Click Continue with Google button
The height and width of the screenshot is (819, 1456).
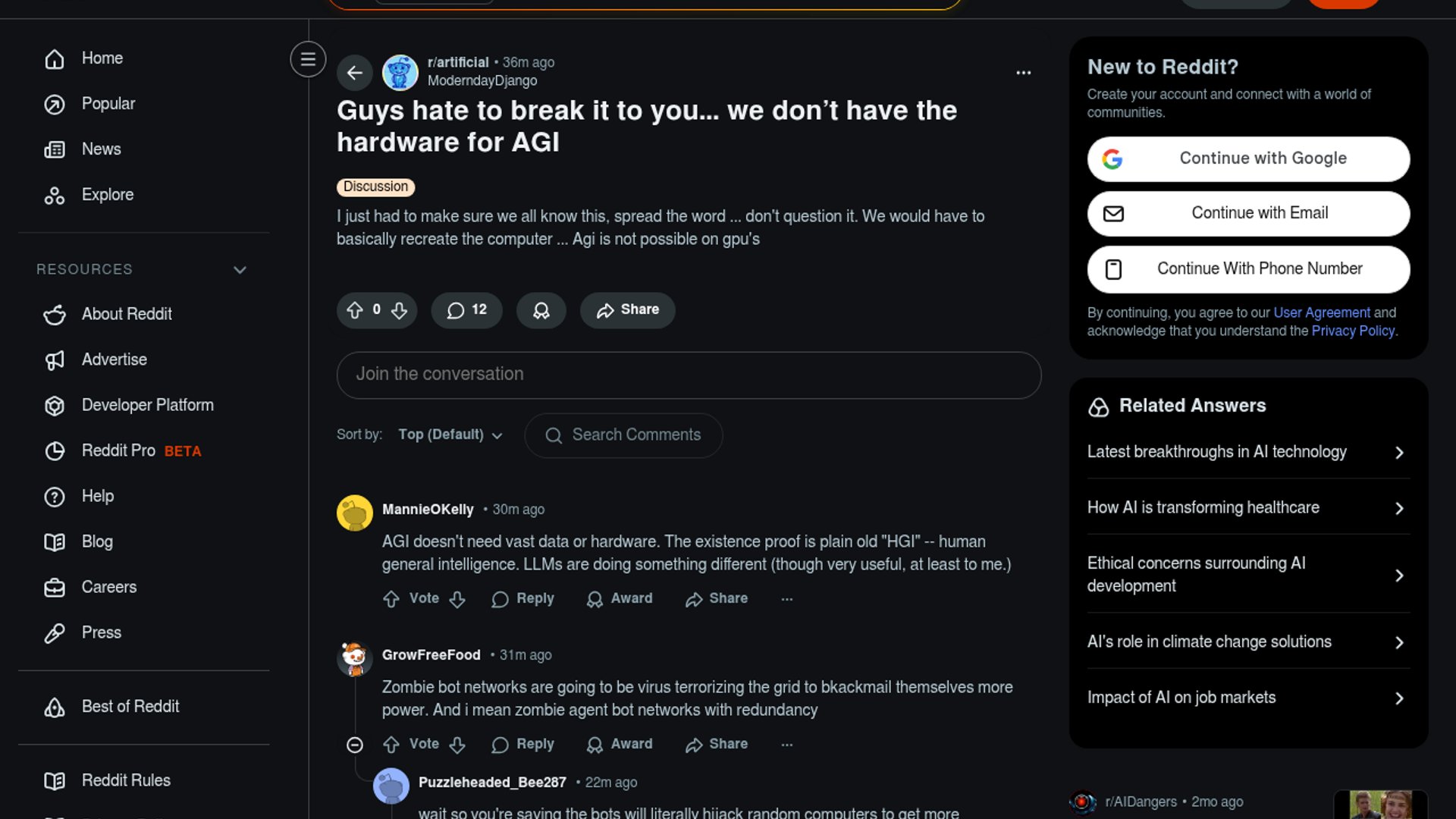click(1248, 158)
